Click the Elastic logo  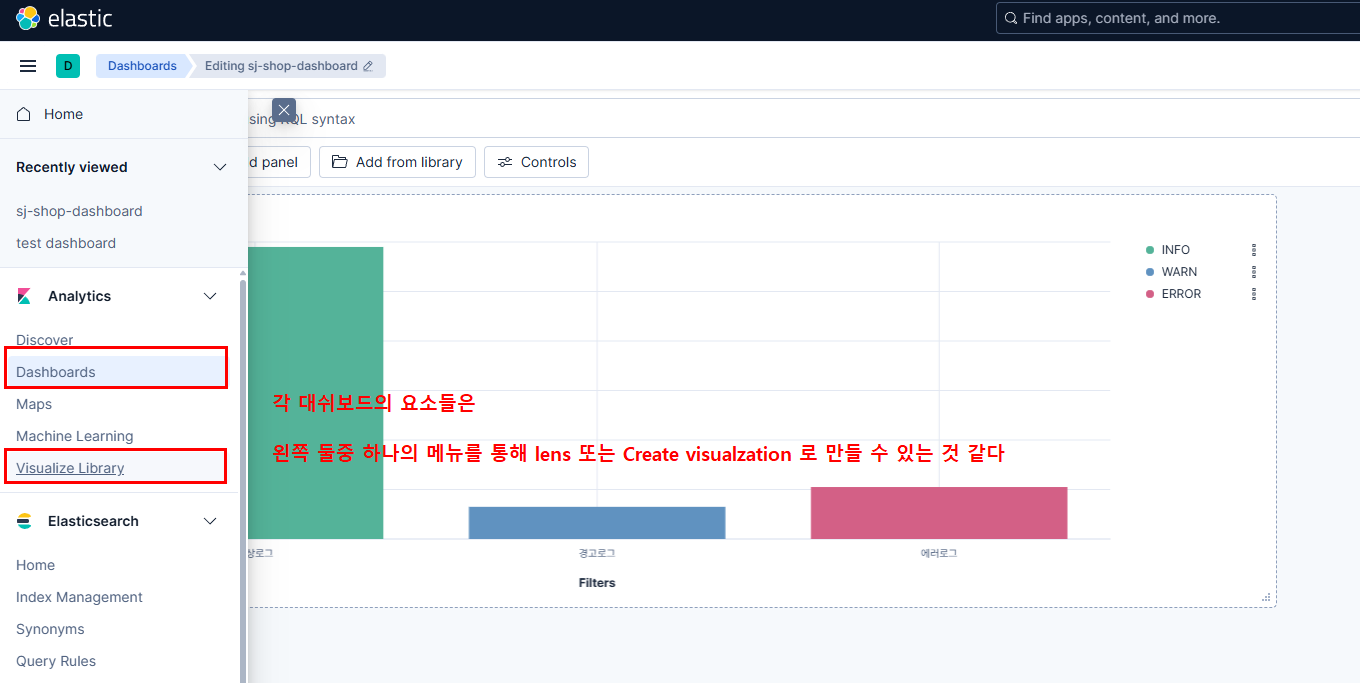click(64, 18)
